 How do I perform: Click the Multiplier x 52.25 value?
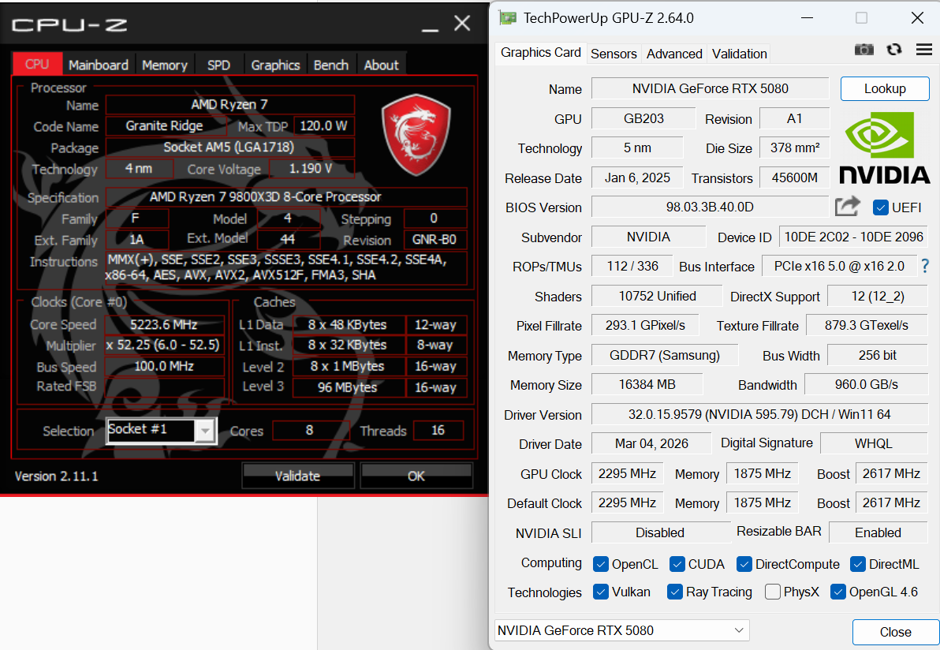coord(165,345)
